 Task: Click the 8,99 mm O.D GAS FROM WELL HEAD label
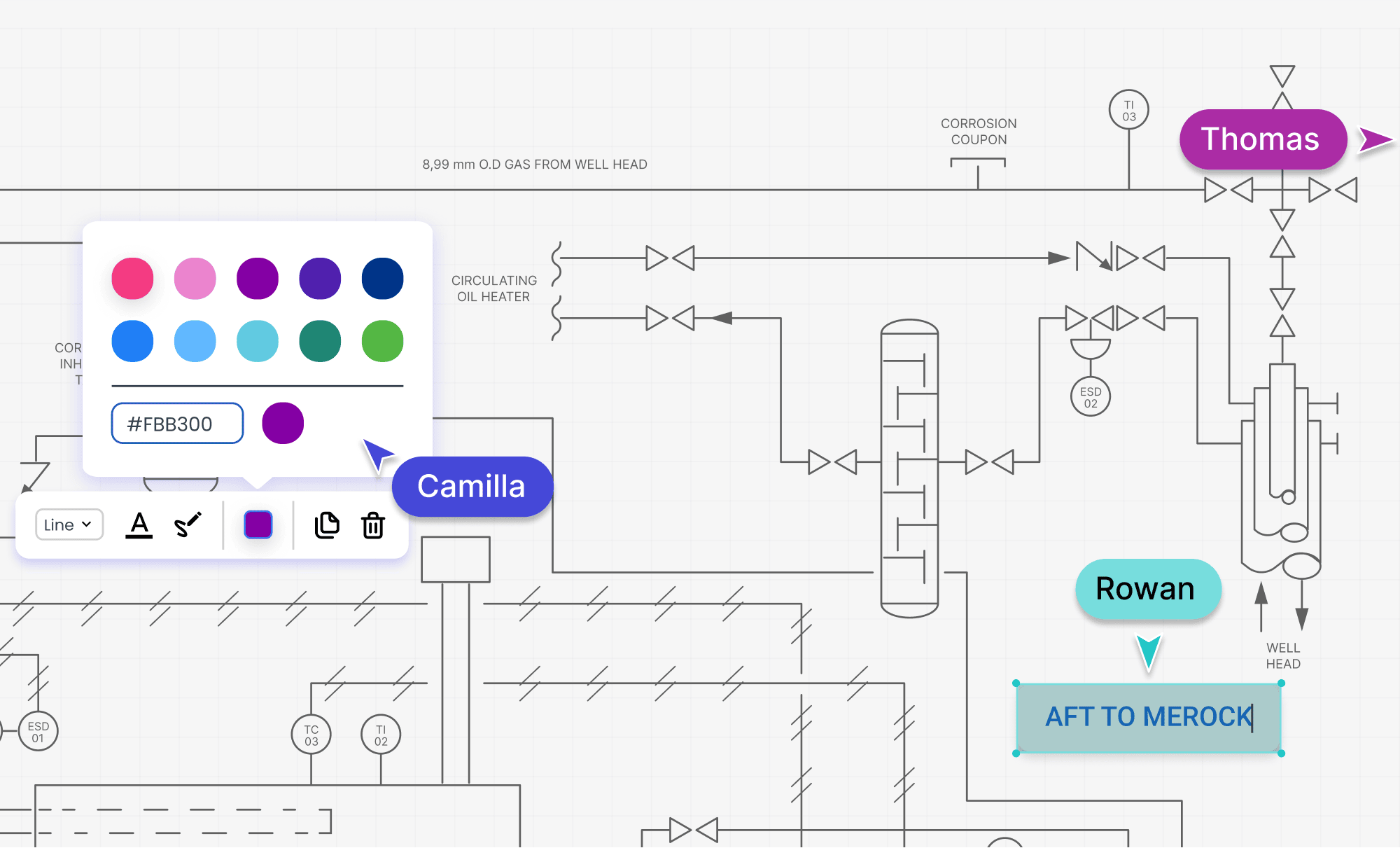(x=535, y=165)
